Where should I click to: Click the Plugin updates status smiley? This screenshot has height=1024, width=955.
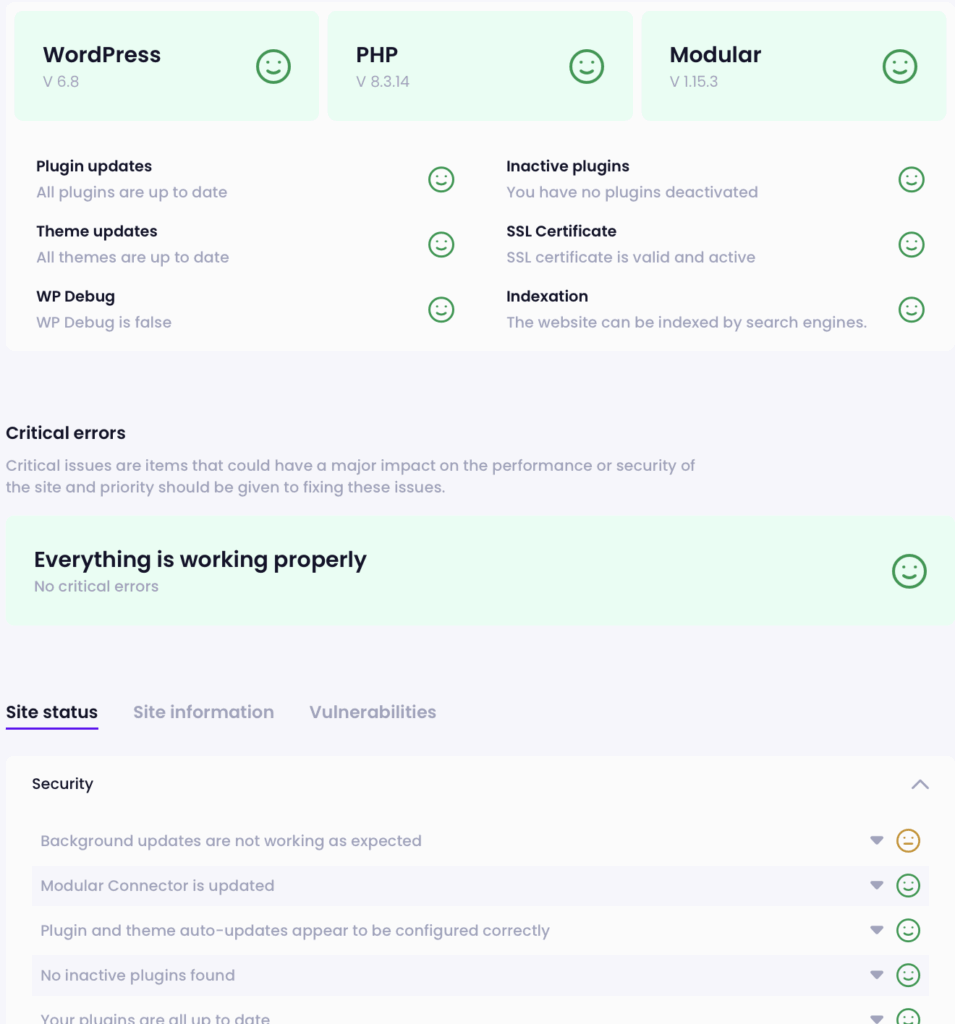tap(441, 180)
